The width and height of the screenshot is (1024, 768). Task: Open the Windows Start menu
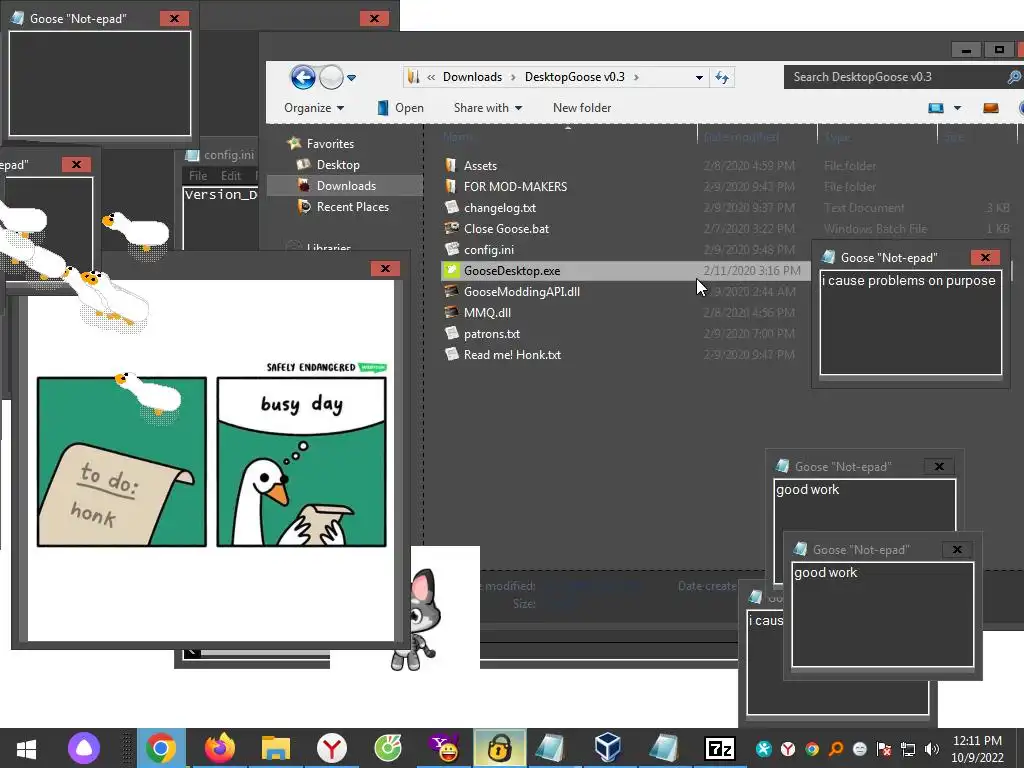tap(26, 748)
